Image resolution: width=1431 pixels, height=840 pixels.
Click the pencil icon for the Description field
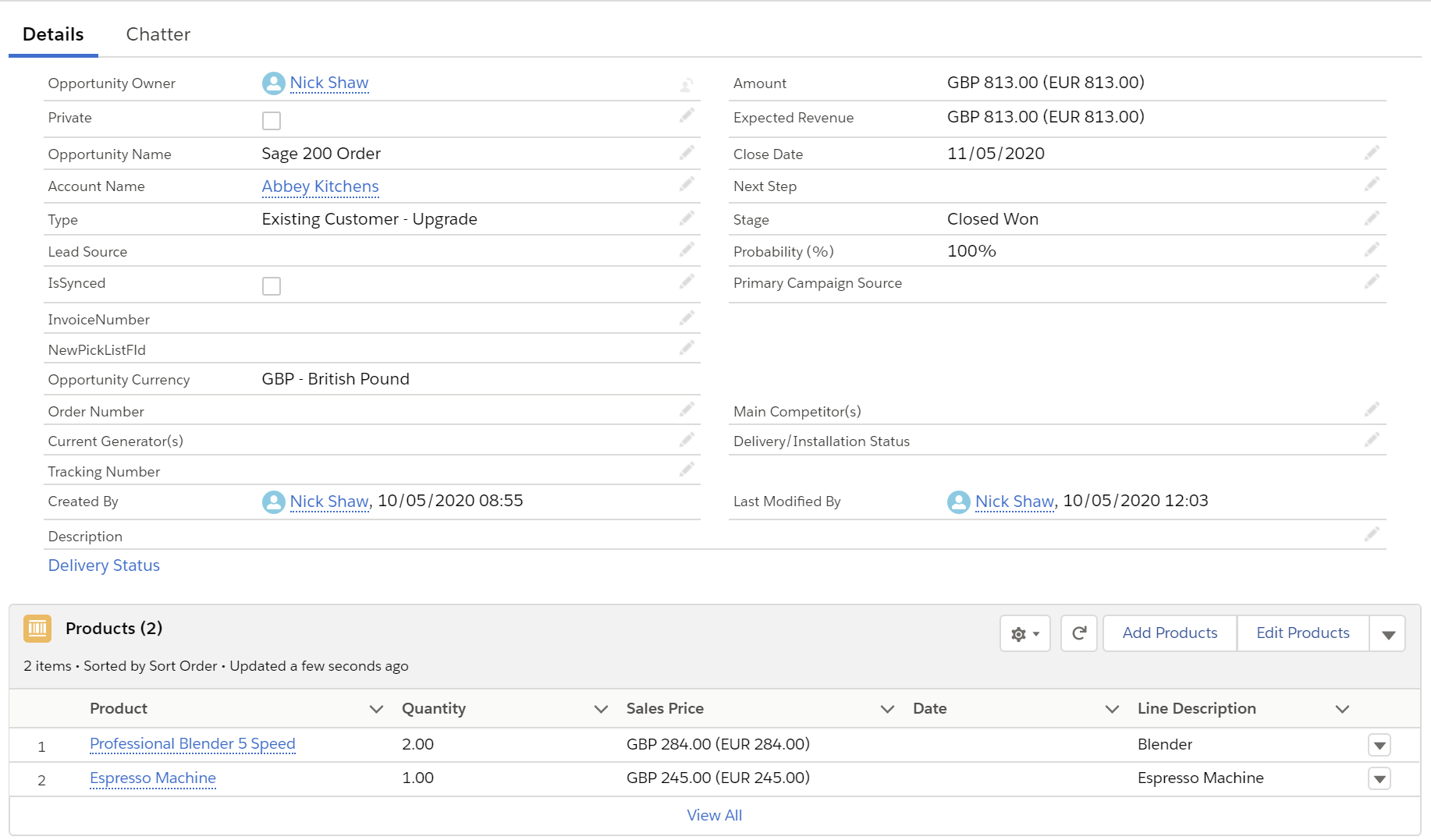coord(1372,534)
